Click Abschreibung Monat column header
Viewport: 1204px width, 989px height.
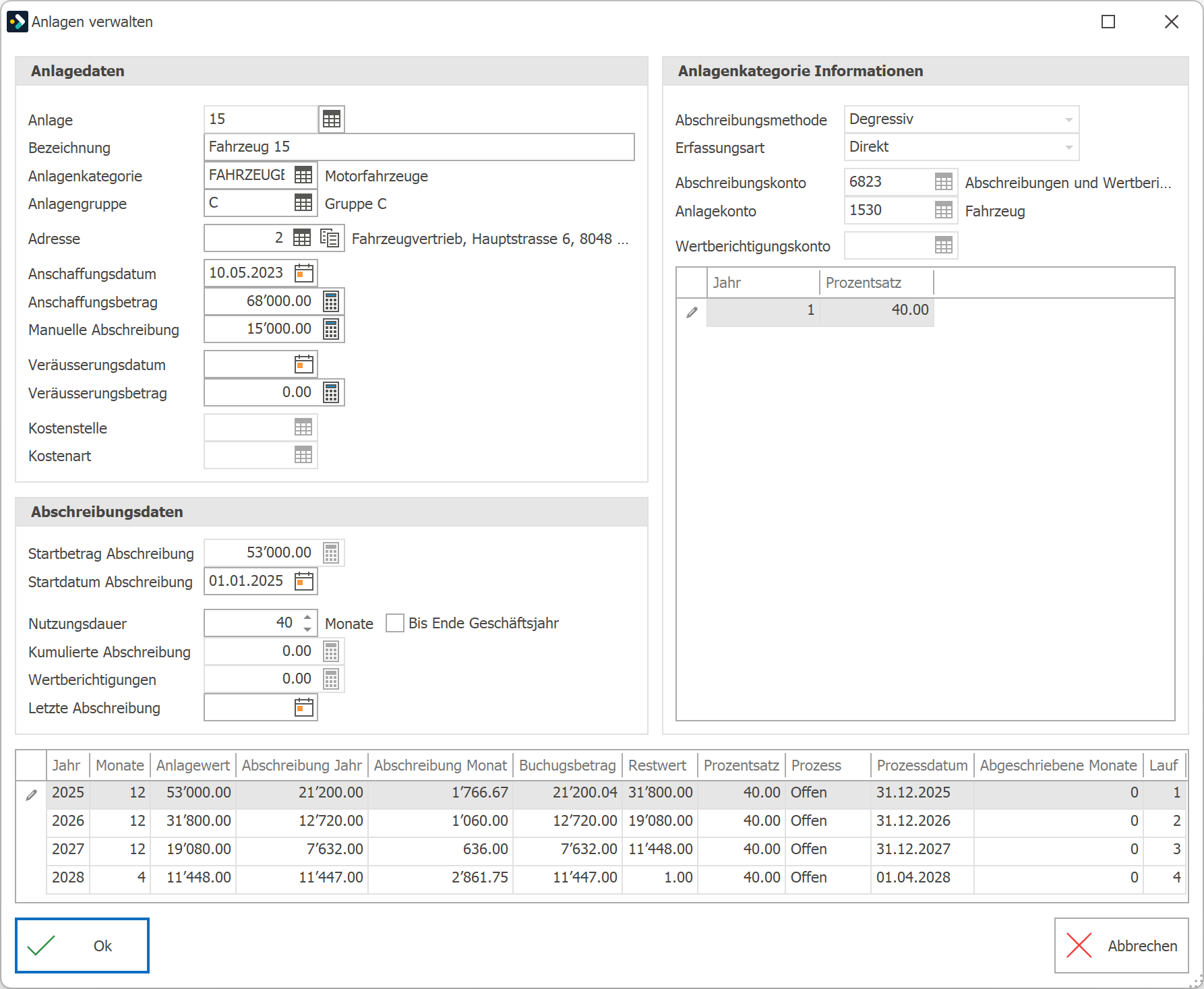[440, 765]
